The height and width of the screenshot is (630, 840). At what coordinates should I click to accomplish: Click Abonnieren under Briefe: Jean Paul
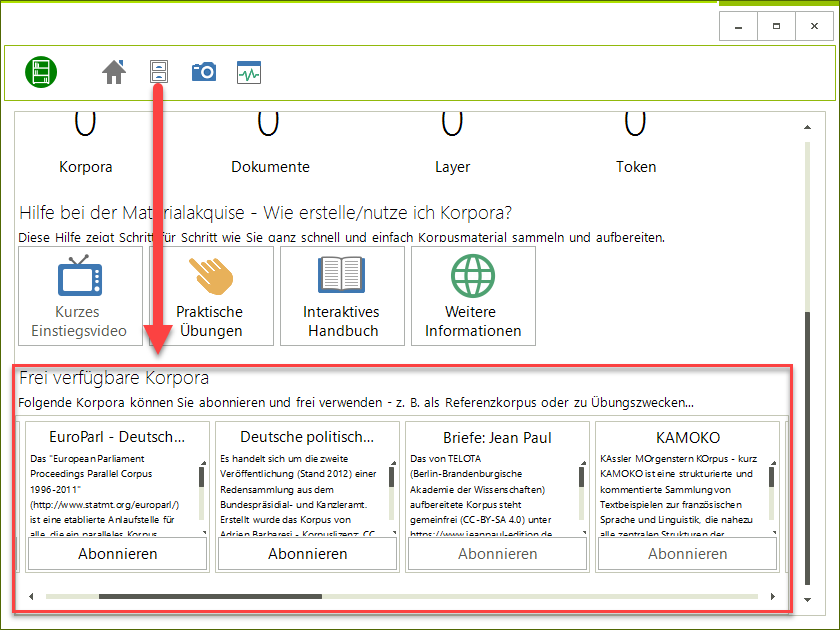coord(497,554)
